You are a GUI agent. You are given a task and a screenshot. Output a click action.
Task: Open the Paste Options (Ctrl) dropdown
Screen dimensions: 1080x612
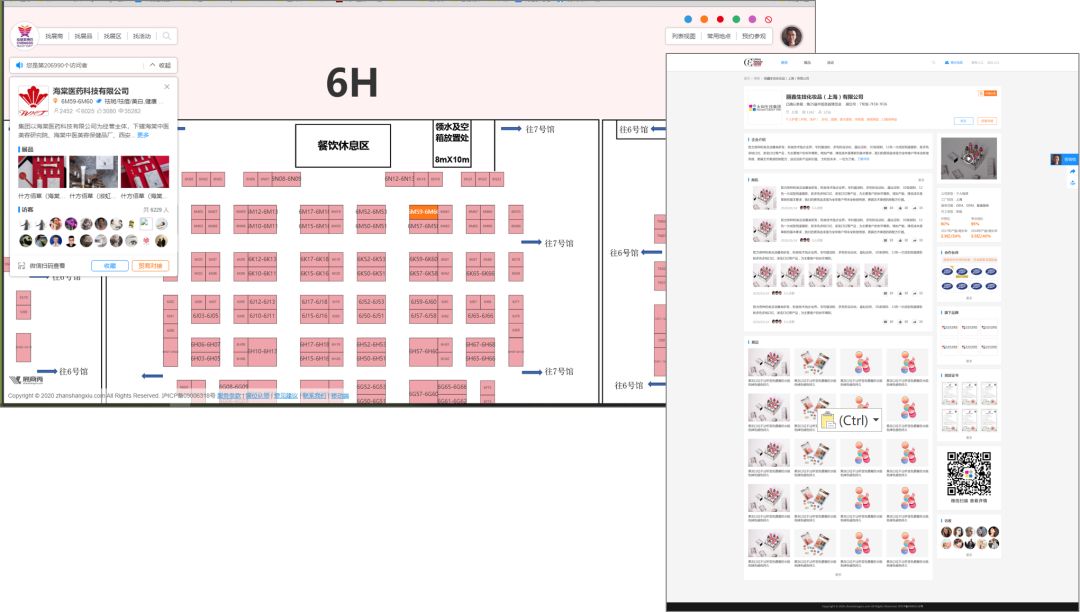click(x=850, y=421)
